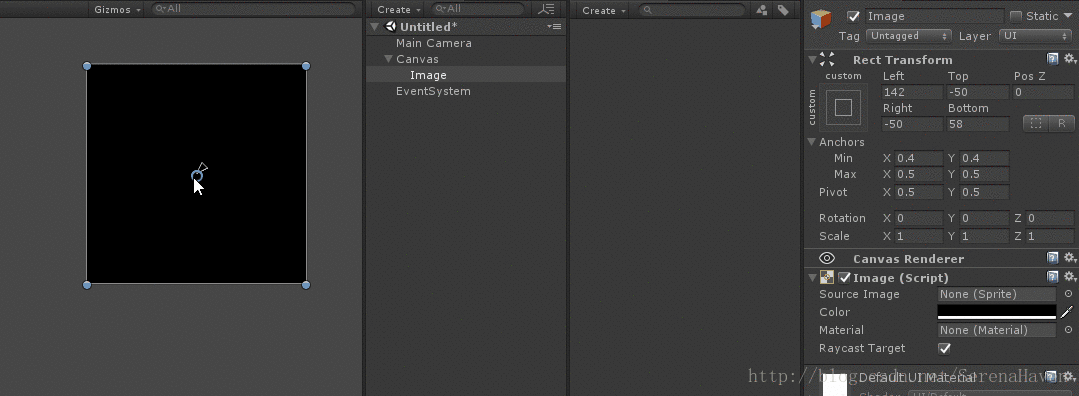Toggle raw edit mode R button
The image size is (1079, 396).
[x=1061, y=124]
